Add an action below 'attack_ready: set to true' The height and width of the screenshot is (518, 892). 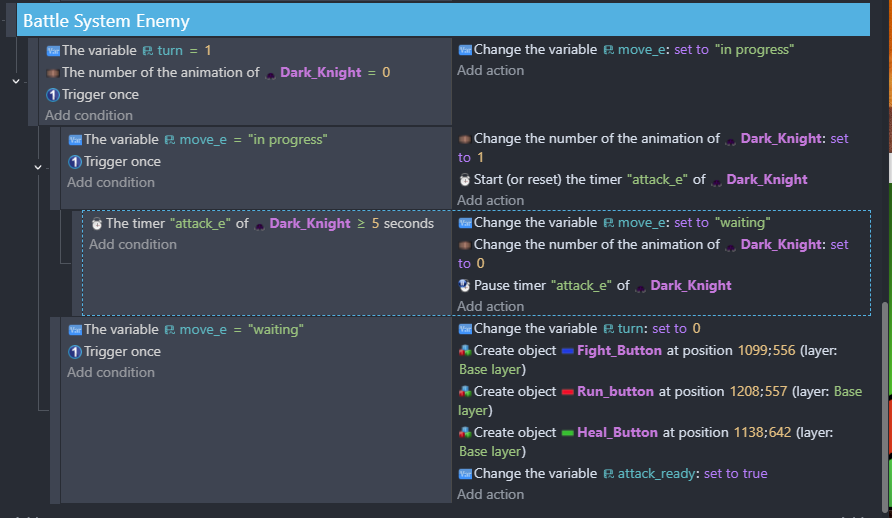490,494
